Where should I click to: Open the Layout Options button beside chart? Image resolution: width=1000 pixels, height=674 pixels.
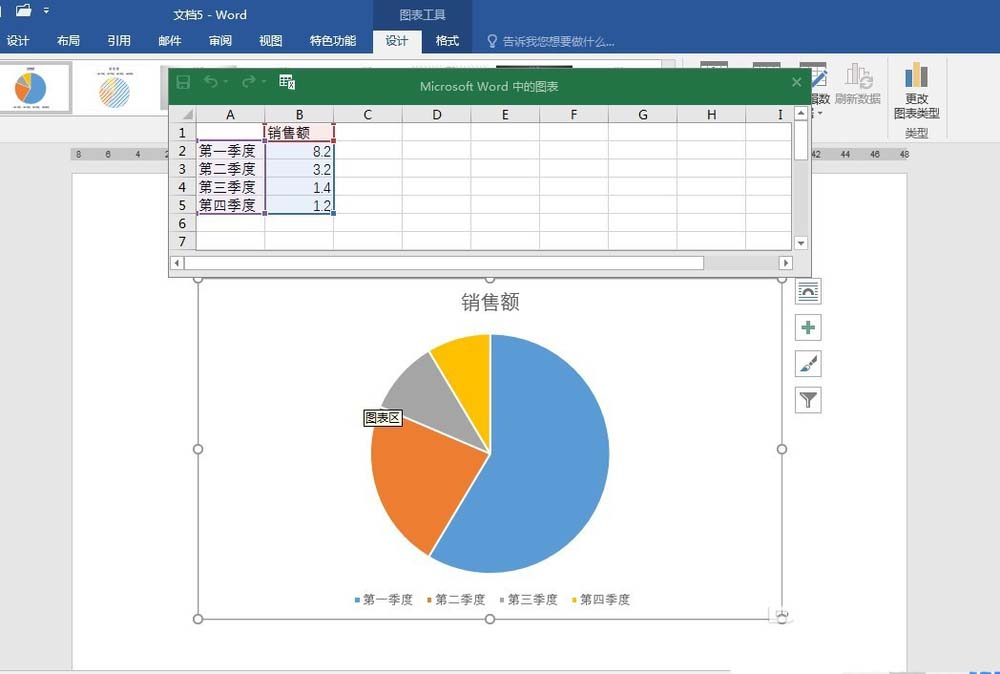(808, 291)
